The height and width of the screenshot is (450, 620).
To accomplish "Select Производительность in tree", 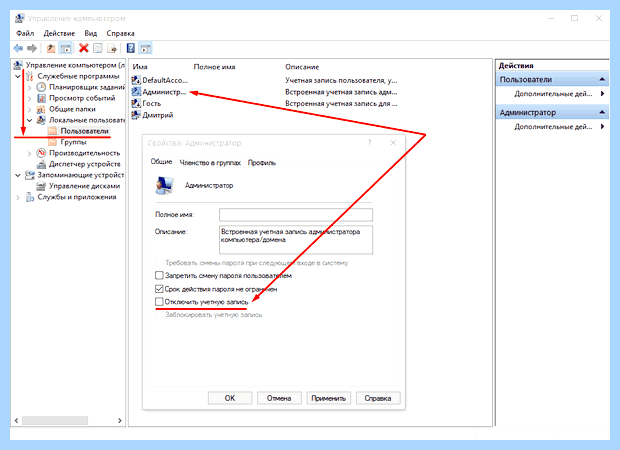I will (x=84, y=153).
